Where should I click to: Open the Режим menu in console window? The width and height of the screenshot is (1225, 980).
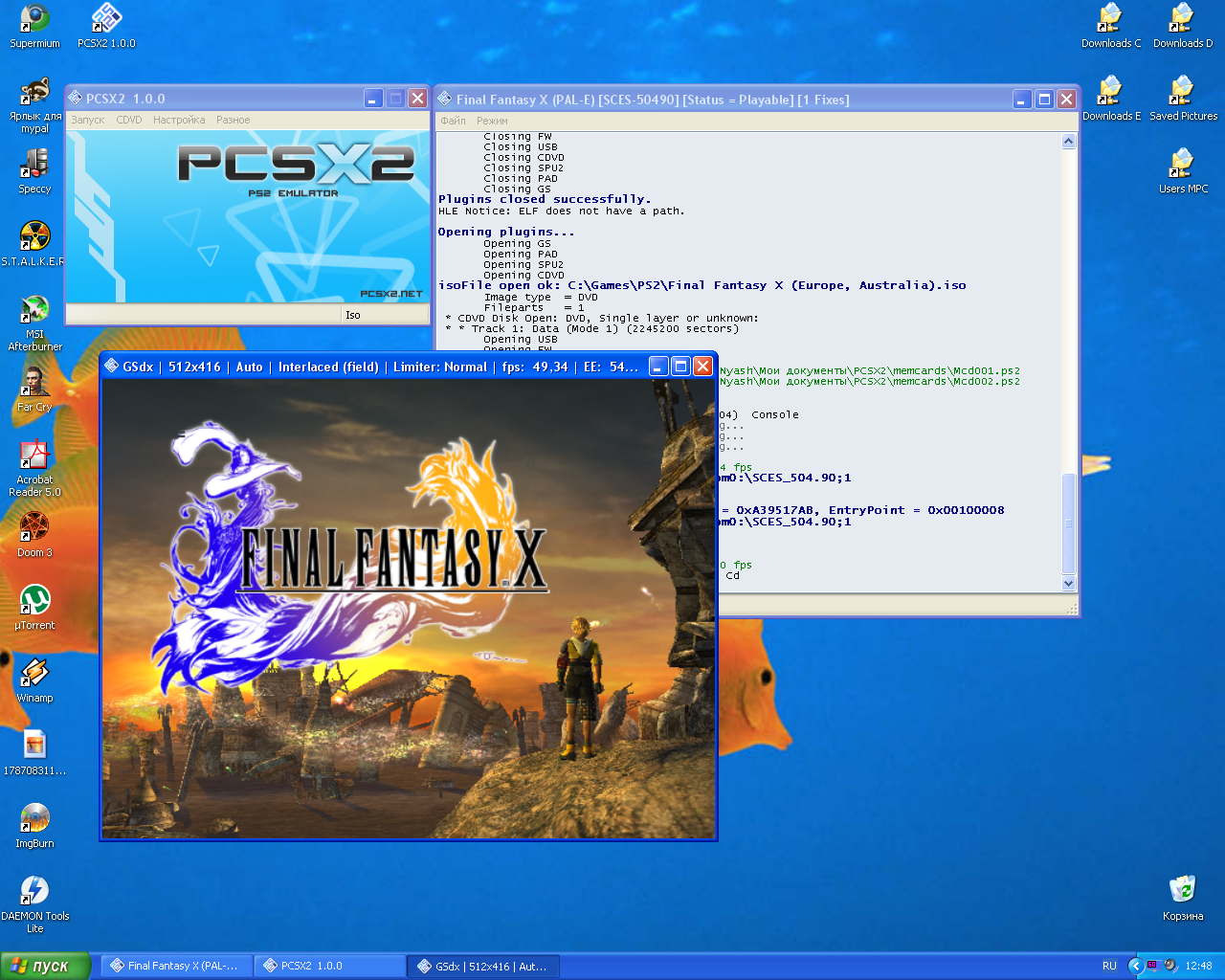point(492,122)
